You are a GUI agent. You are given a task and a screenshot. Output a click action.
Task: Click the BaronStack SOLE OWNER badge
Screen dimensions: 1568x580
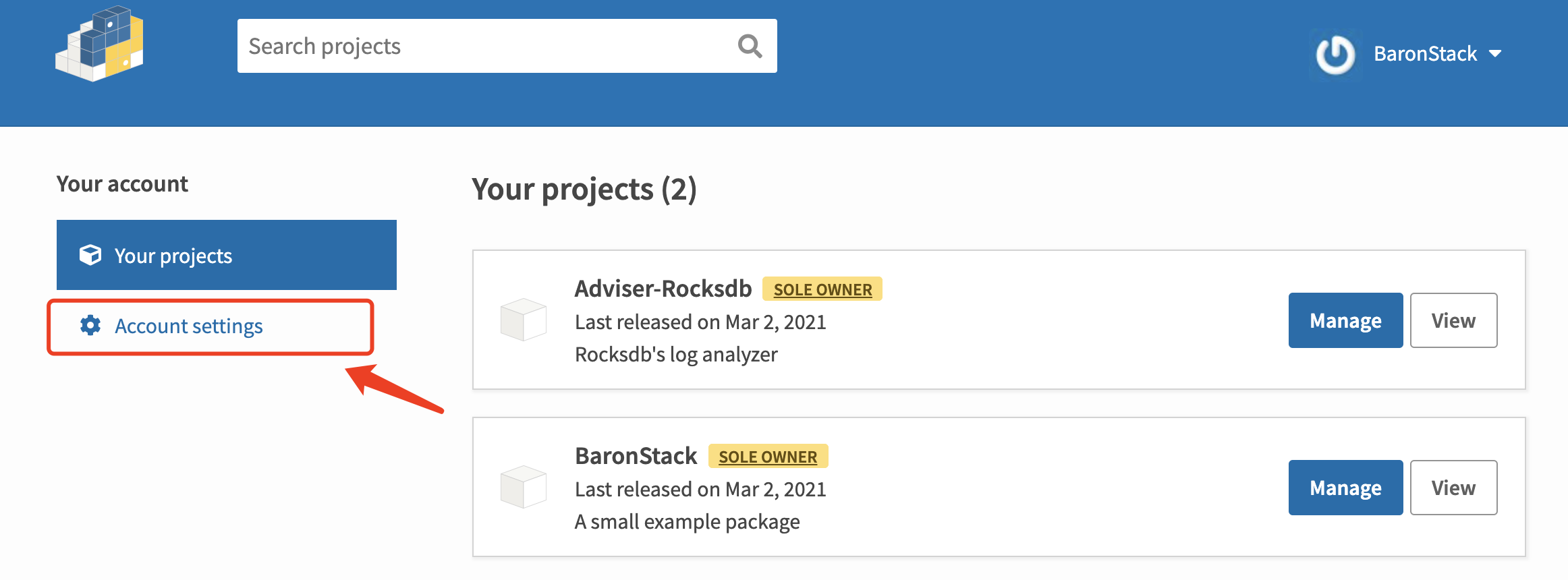[x=768, y=457]
